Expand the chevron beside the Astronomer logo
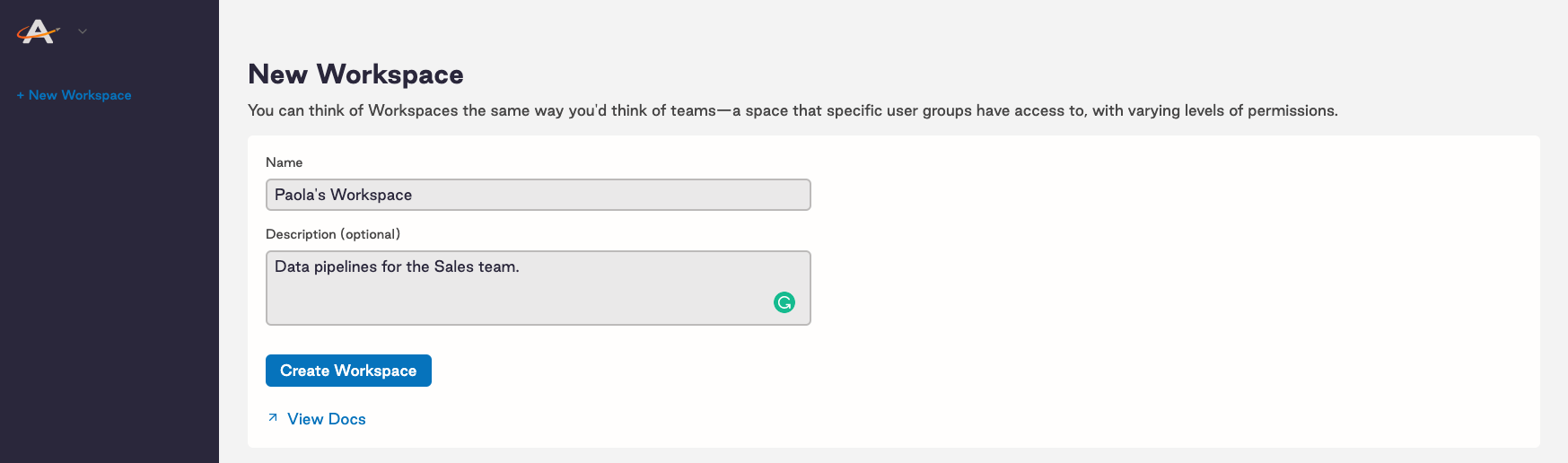 click(83, 31)
